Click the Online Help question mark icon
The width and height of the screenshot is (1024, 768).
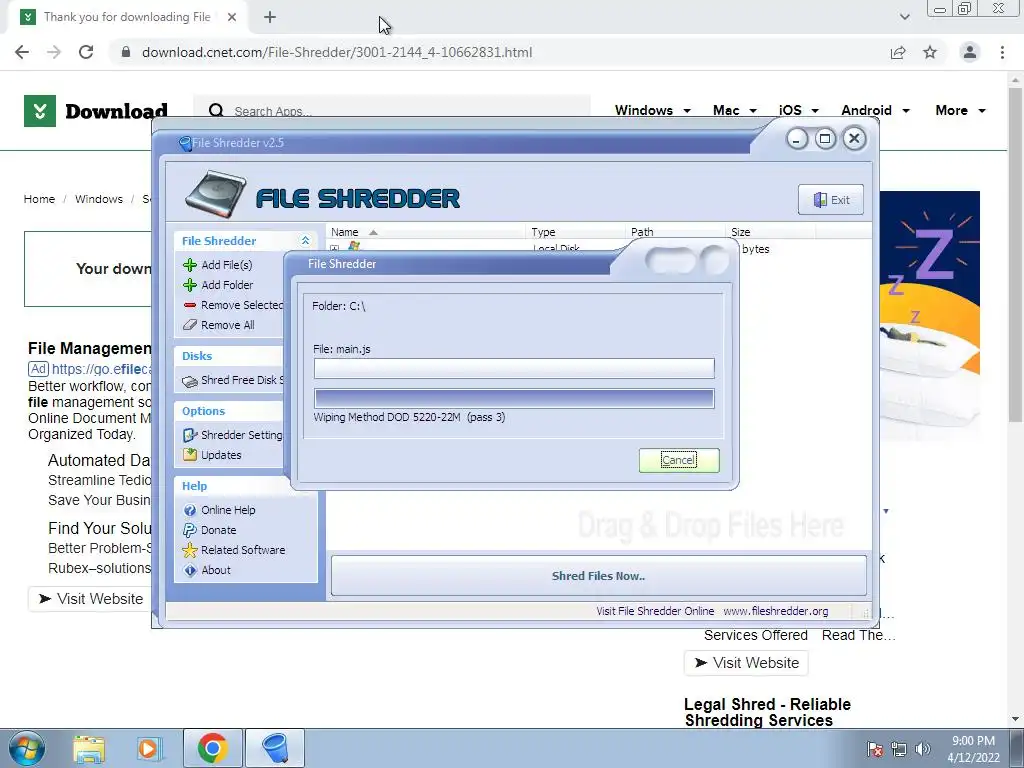click(x=190, y=511)
